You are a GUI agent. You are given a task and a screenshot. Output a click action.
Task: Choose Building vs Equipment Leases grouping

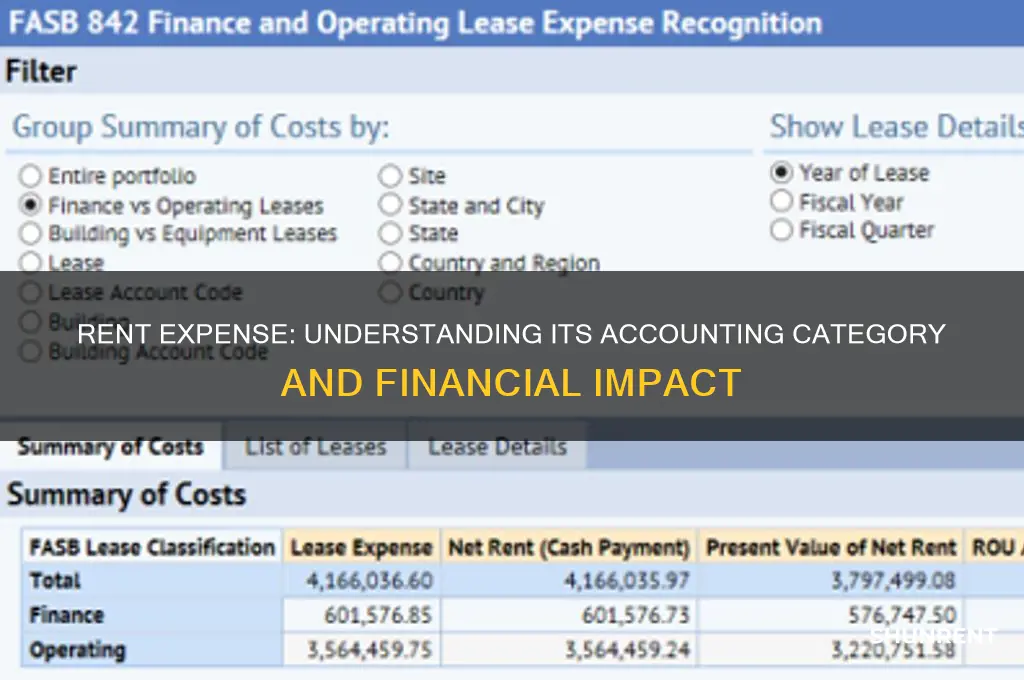[31, 233]
